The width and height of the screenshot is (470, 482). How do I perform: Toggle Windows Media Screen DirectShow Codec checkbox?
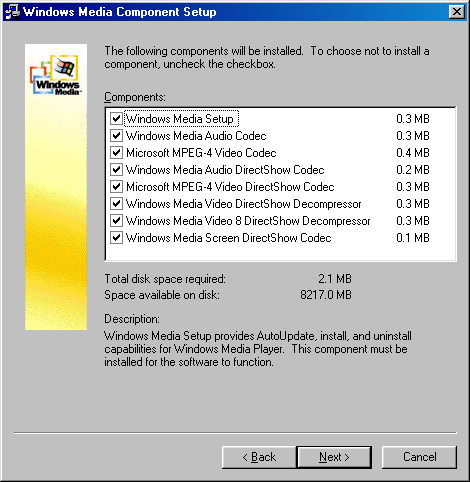click(116, 238)
